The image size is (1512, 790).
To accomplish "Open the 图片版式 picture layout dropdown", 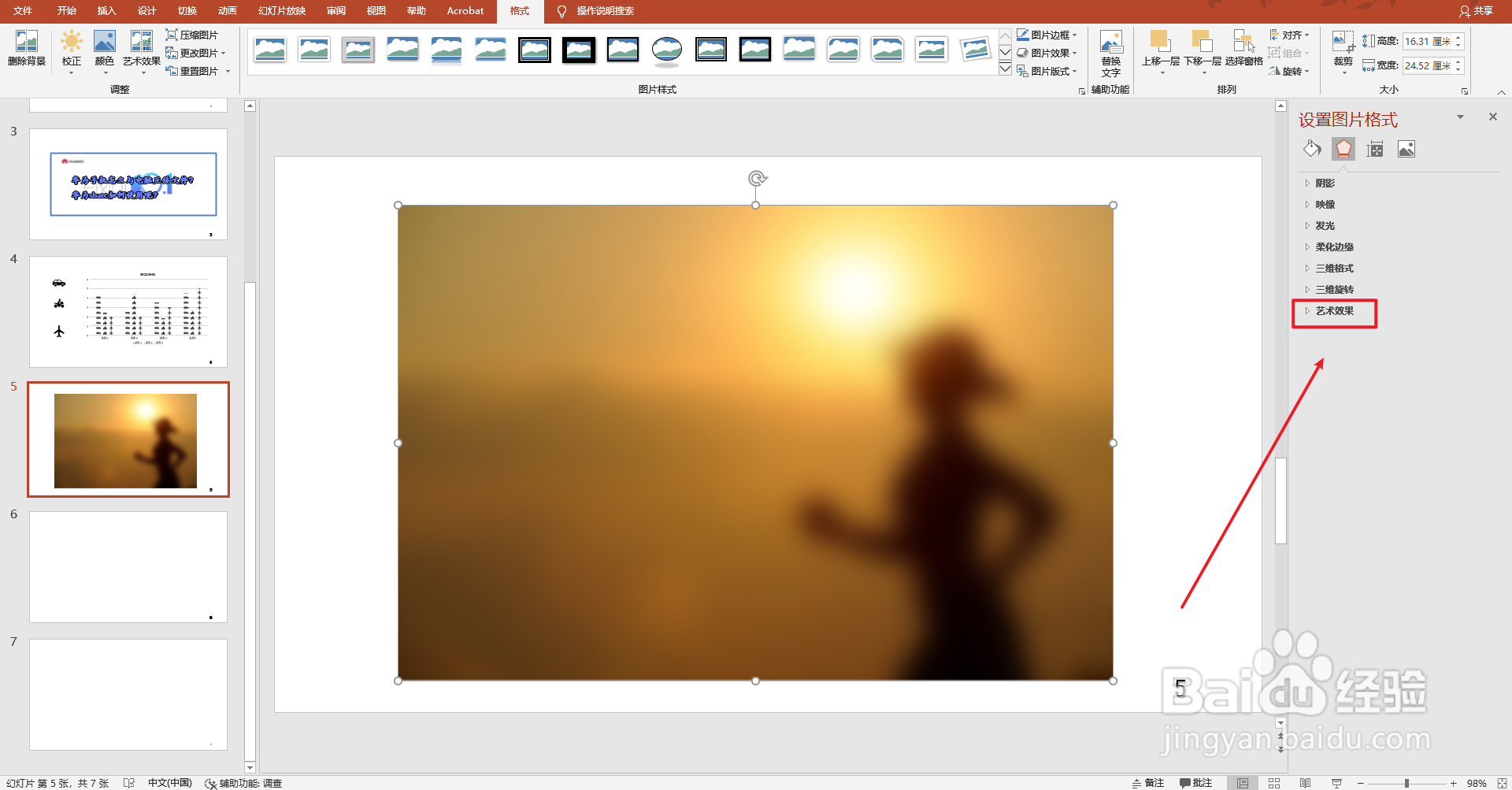I will 1047,71.
